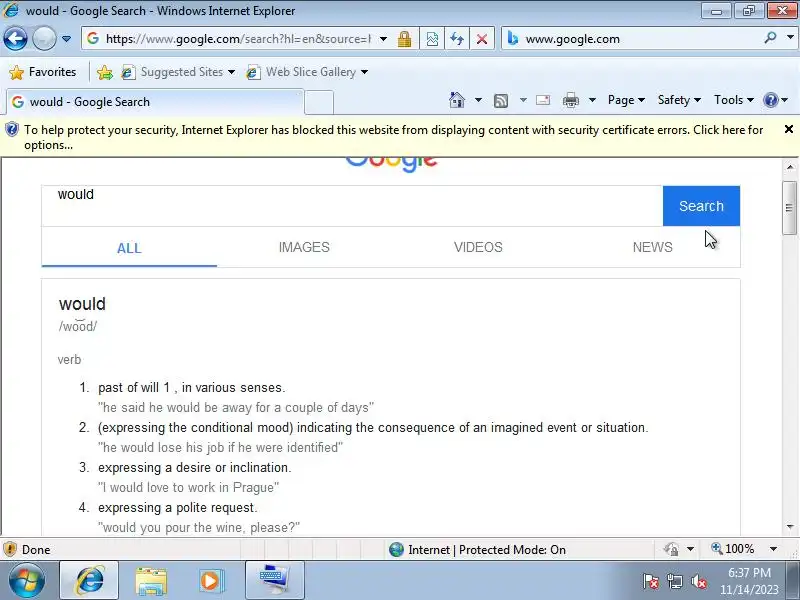Click Google search field containing 'would'
This screenshot has width=800, height=600.
click(352, 206)
